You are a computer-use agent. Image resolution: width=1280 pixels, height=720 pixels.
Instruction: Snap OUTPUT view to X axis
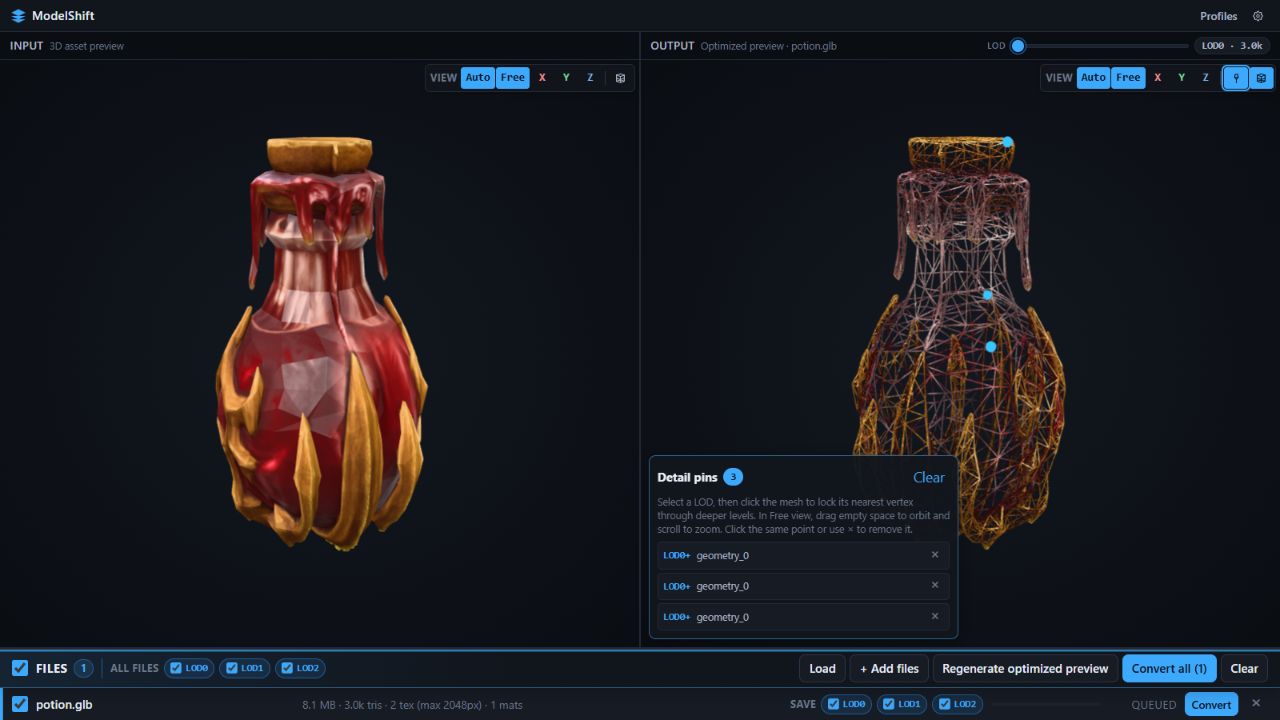coord(1158,78)
